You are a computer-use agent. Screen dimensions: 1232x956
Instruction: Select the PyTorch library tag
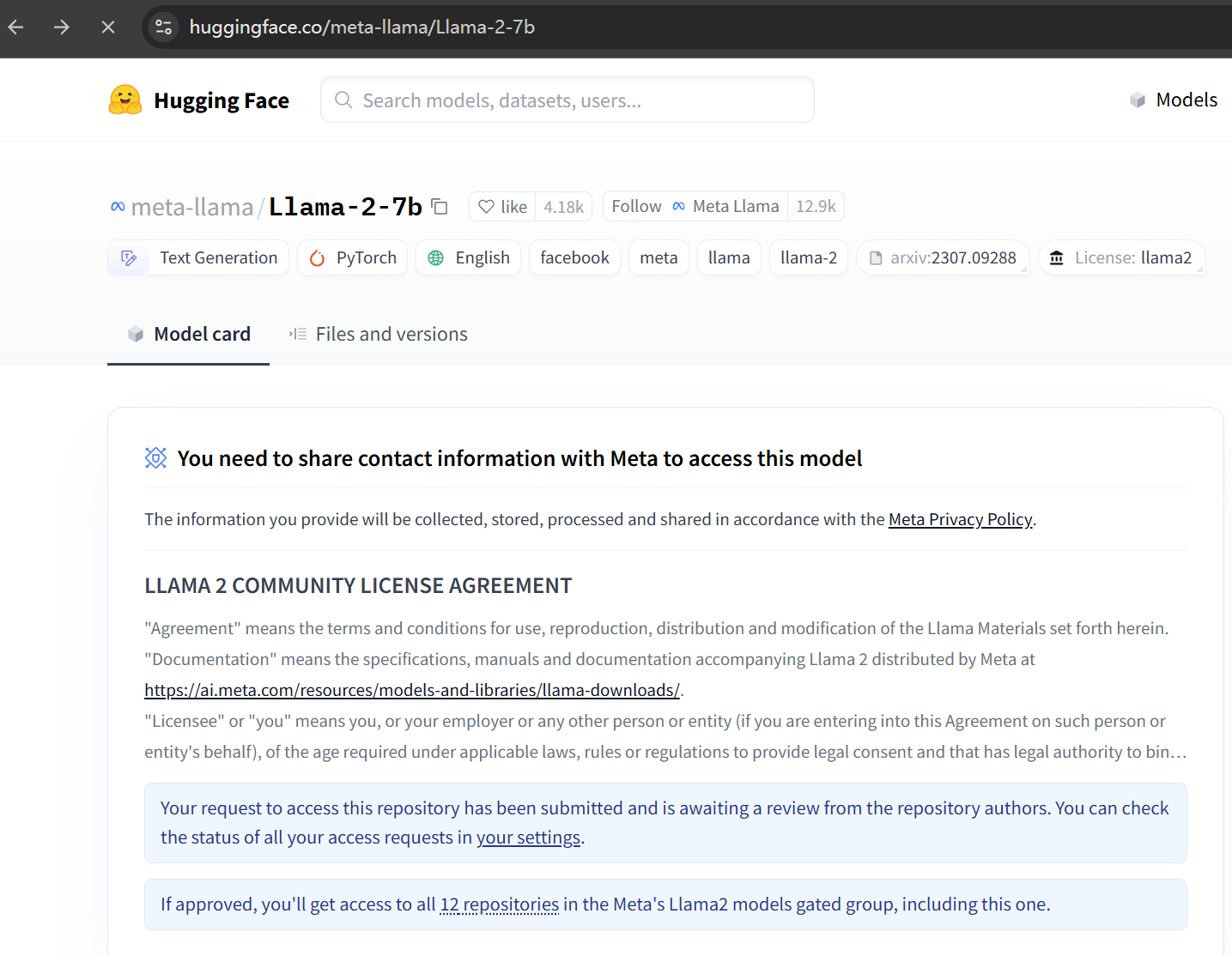[355, 258]
